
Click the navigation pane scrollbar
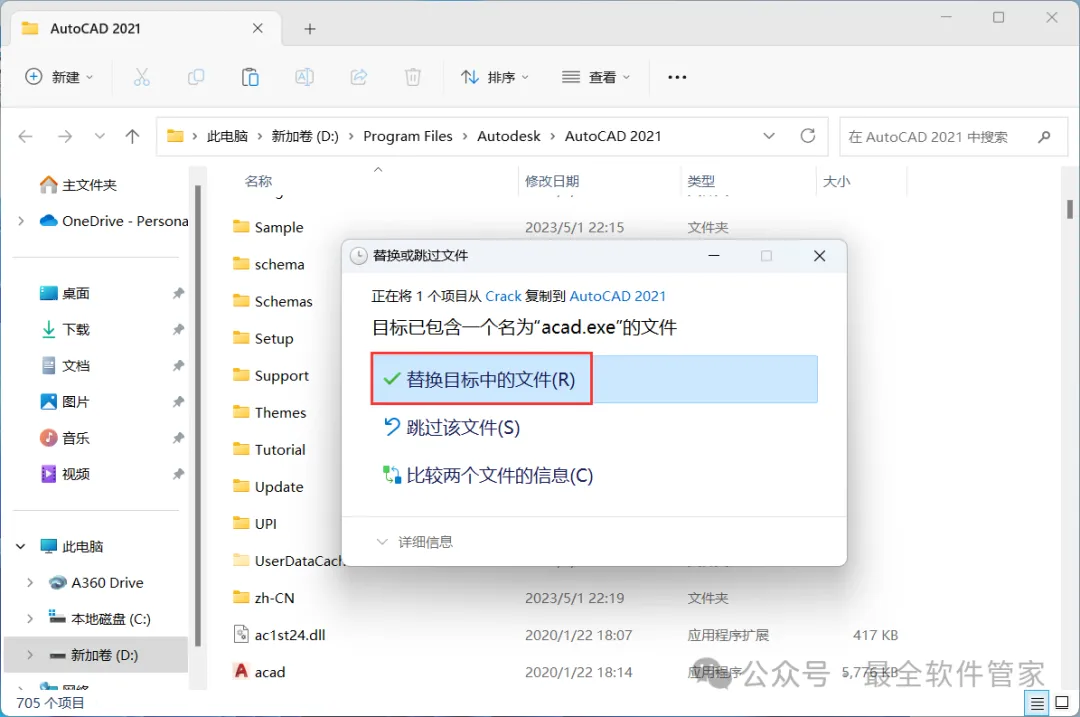pyautogui.click(x=198, y=415)
